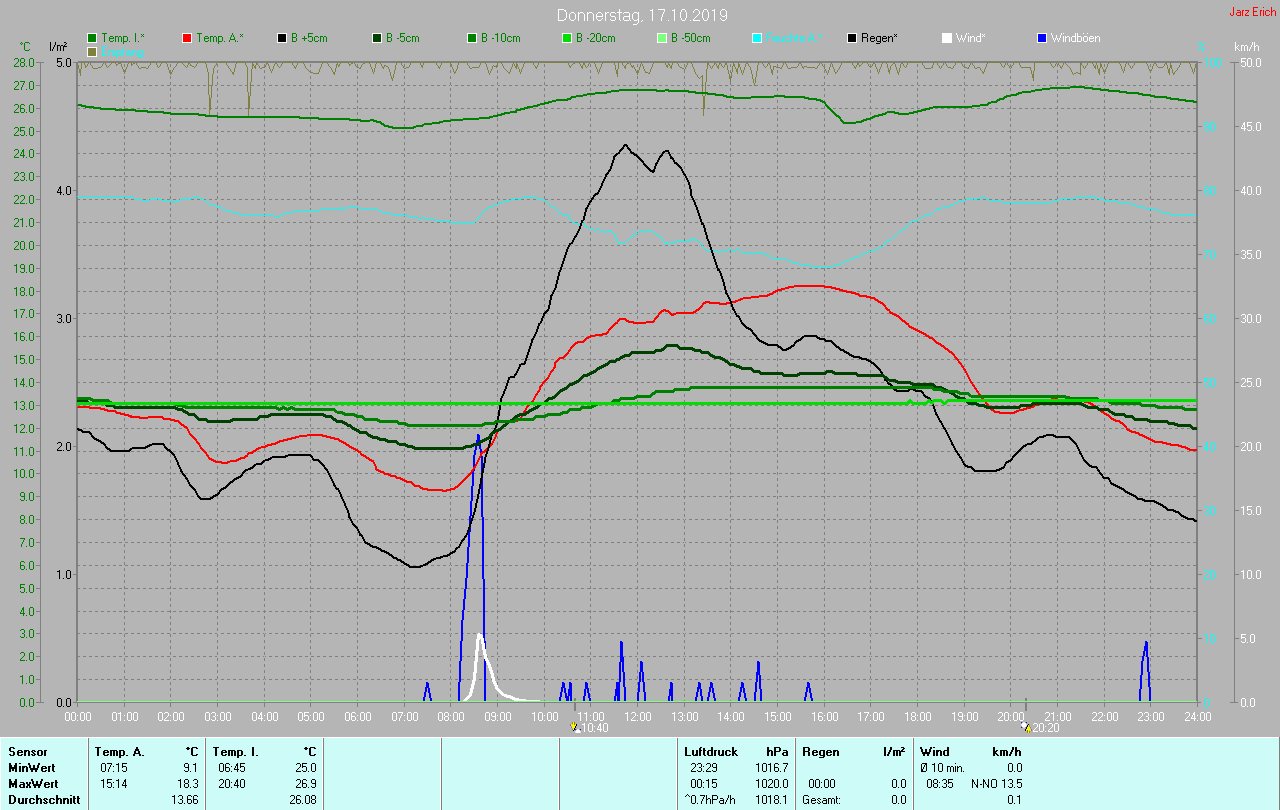The height and width of the screenshot is (810, 1280).
Task: Click the km/h axis unit label
Action: [1247, 47]
